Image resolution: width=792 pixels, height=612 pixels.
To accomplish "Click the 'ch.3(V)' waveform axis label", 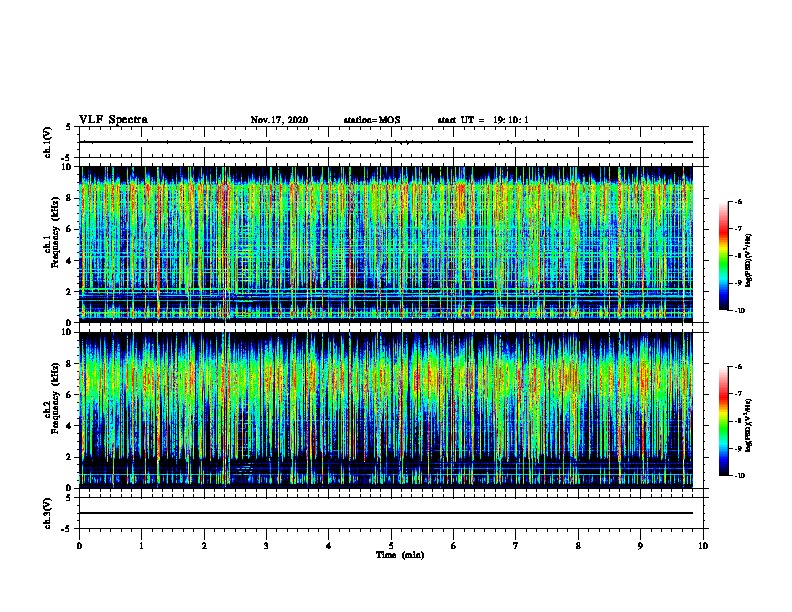I will point(48,513).
